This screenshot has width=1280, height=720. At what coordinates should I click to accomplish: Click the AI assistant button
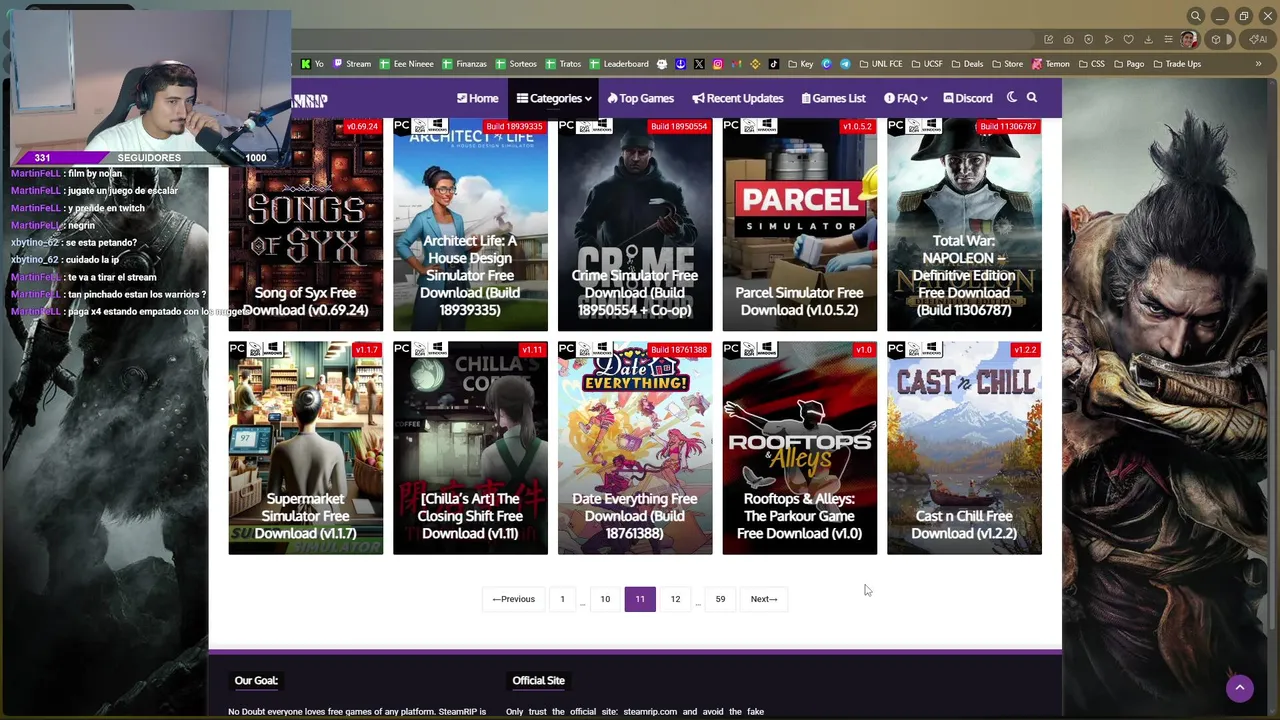click(x=1257, y=40)
